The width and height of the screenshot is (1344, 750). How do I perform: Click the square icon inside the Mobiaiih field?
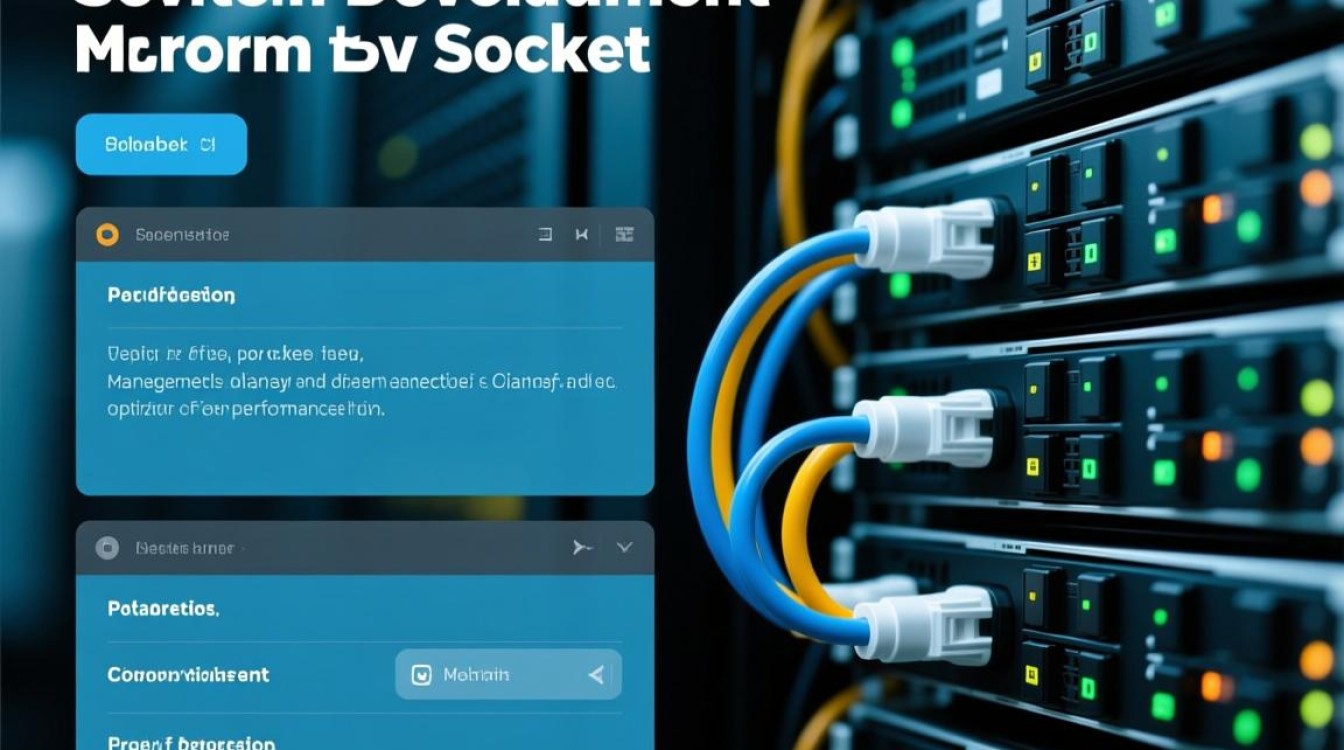pos(421,675)
